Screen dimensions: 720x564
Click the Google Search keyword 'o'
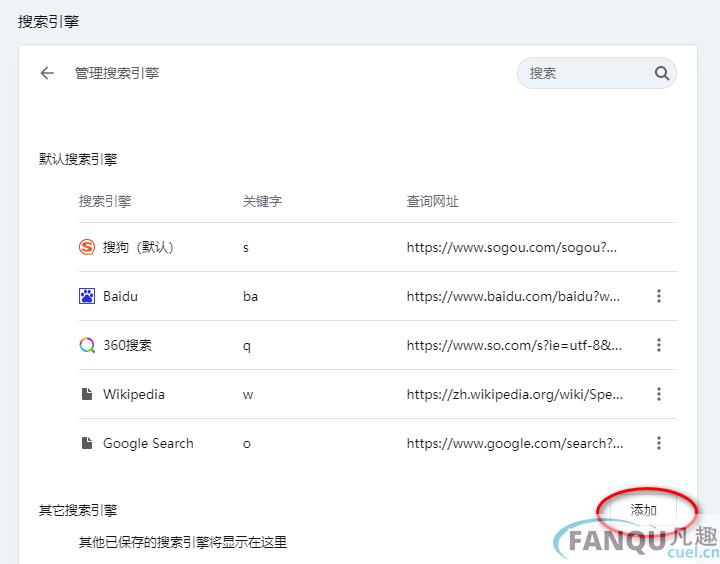tap(247, 443)
